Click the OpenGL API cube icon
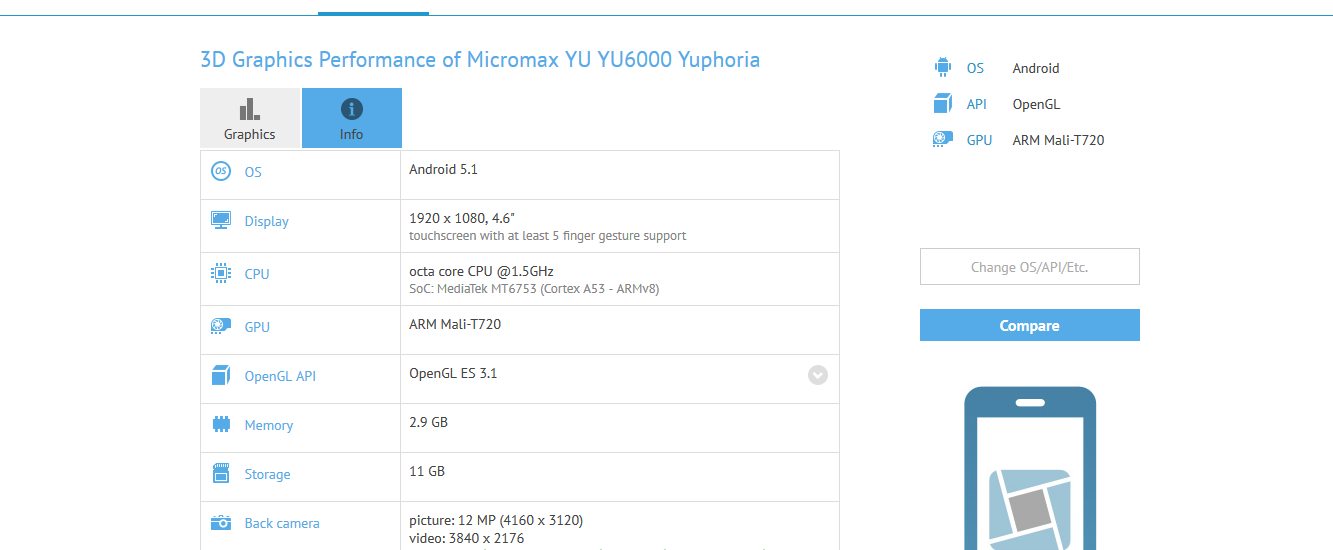 tap(221, 376)
